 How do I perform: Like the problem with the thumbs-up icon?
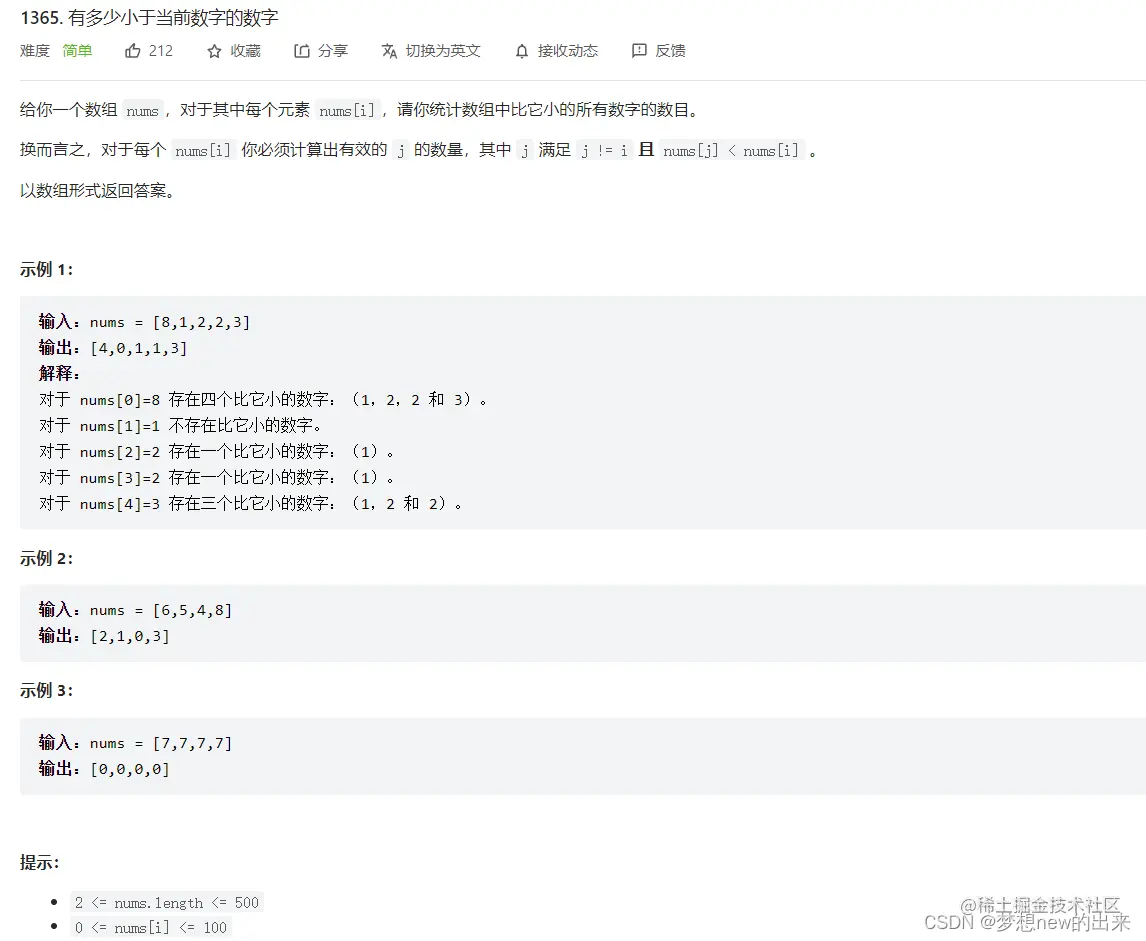(133, 51)
